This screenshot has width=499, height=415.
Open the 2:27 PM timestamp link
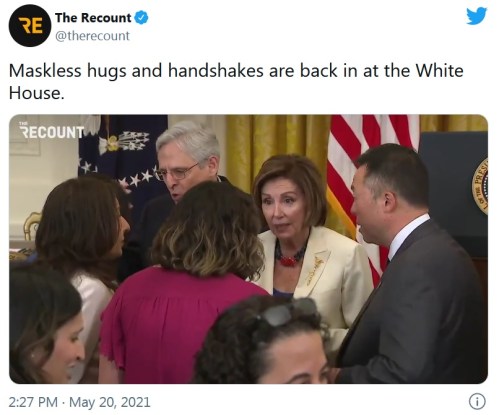tap(33, 402)
